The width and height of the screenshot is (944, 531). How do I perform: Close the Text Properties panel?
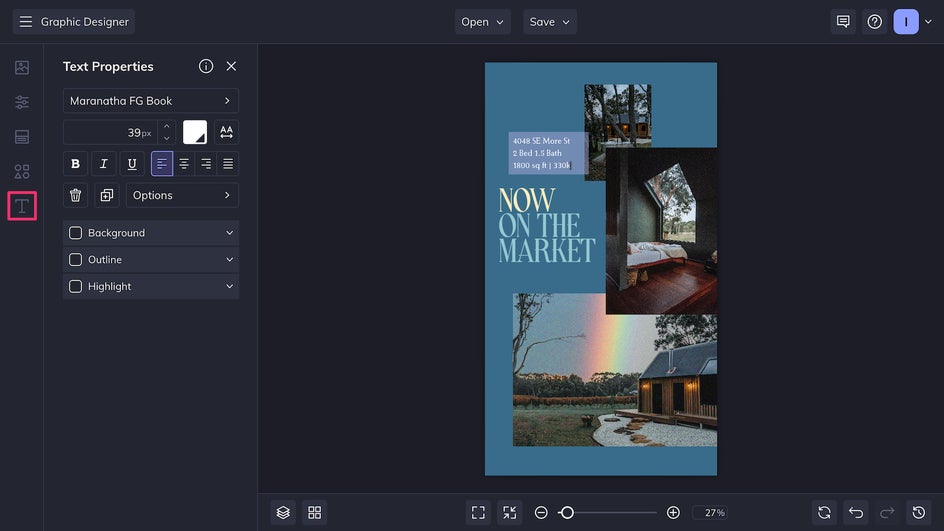pos(231,66)
